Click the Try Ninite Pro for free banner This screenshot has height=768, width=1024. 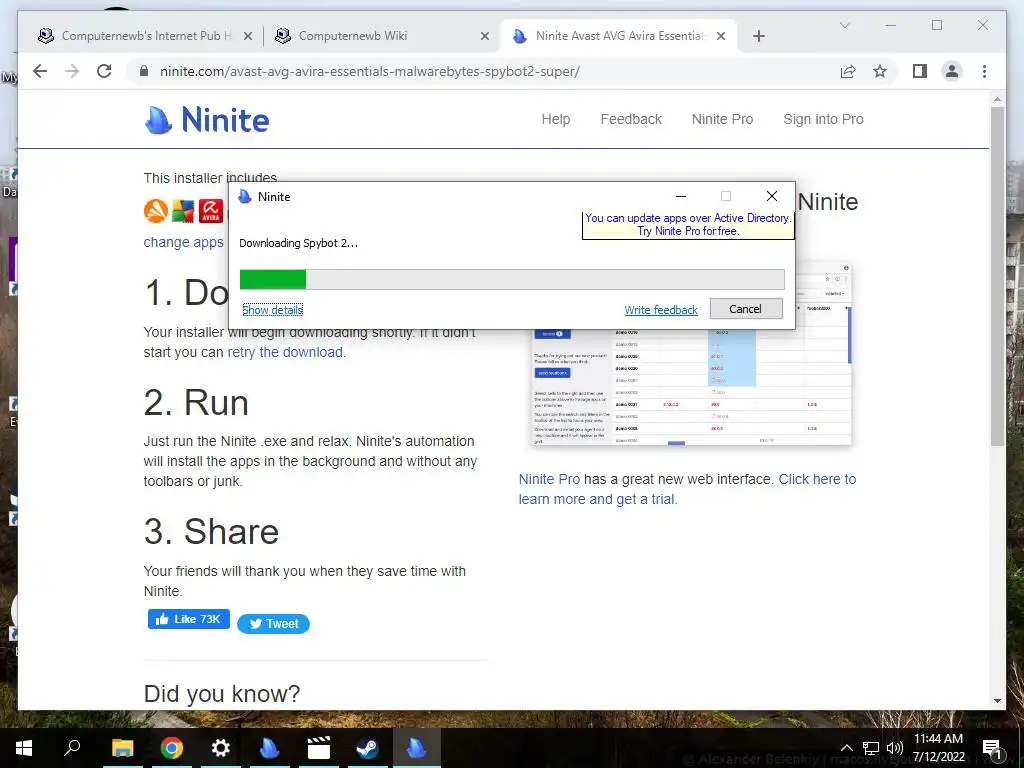[x=687, y=225]
